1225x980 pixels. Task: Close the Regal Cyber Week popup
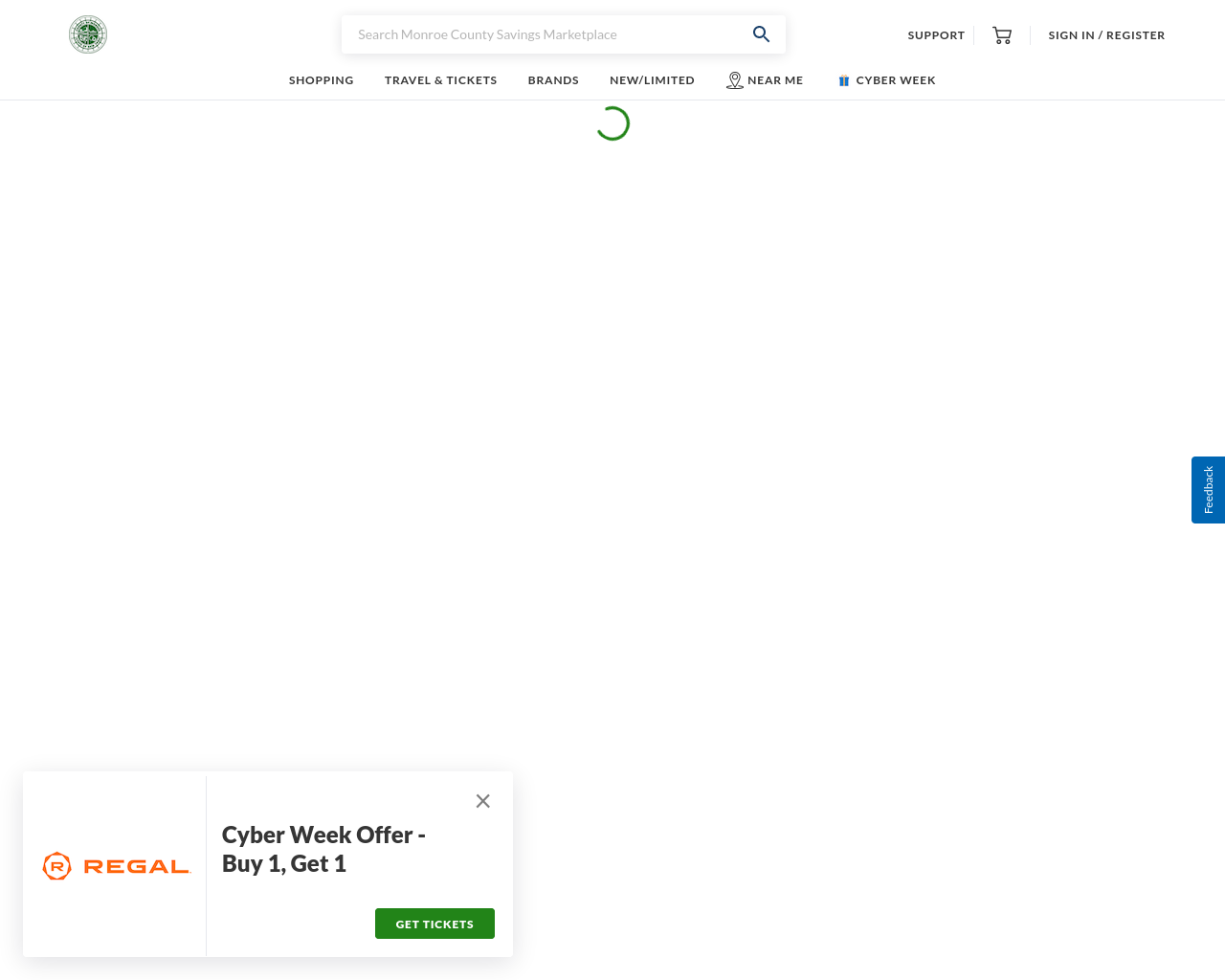(483, 801)
